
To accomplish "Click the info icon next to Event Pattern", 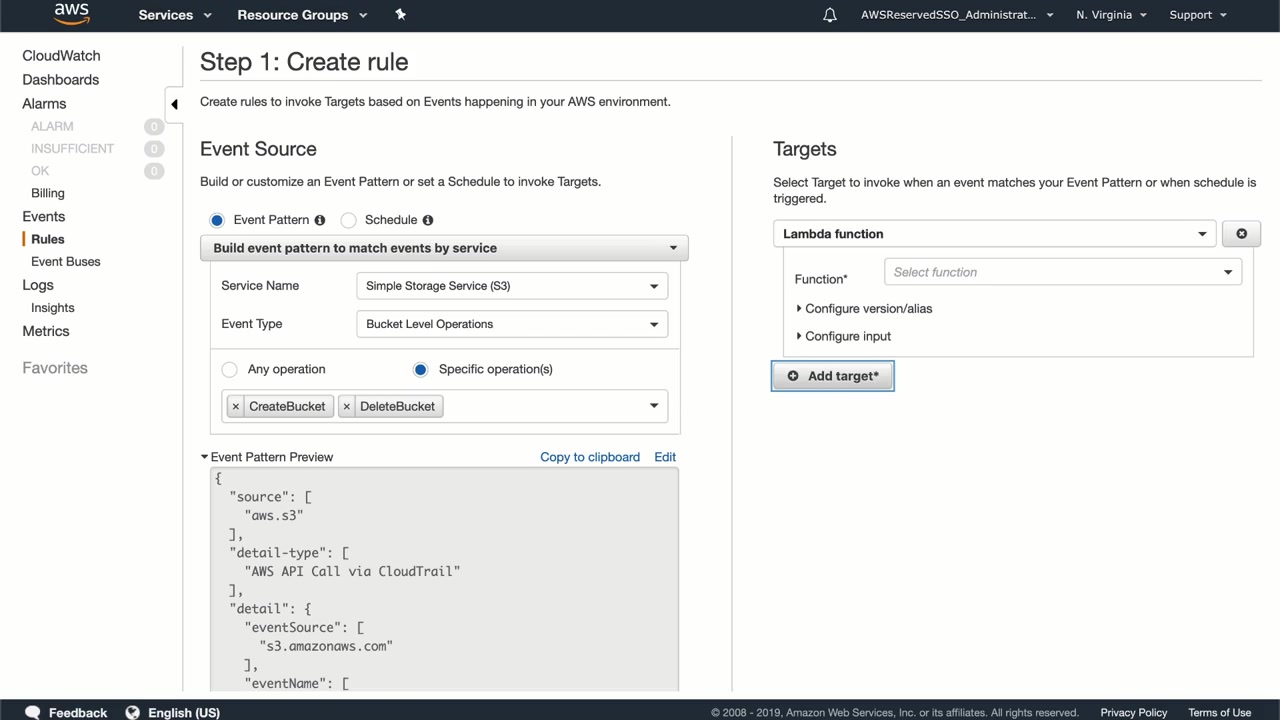I will click(x=320, y=220).
